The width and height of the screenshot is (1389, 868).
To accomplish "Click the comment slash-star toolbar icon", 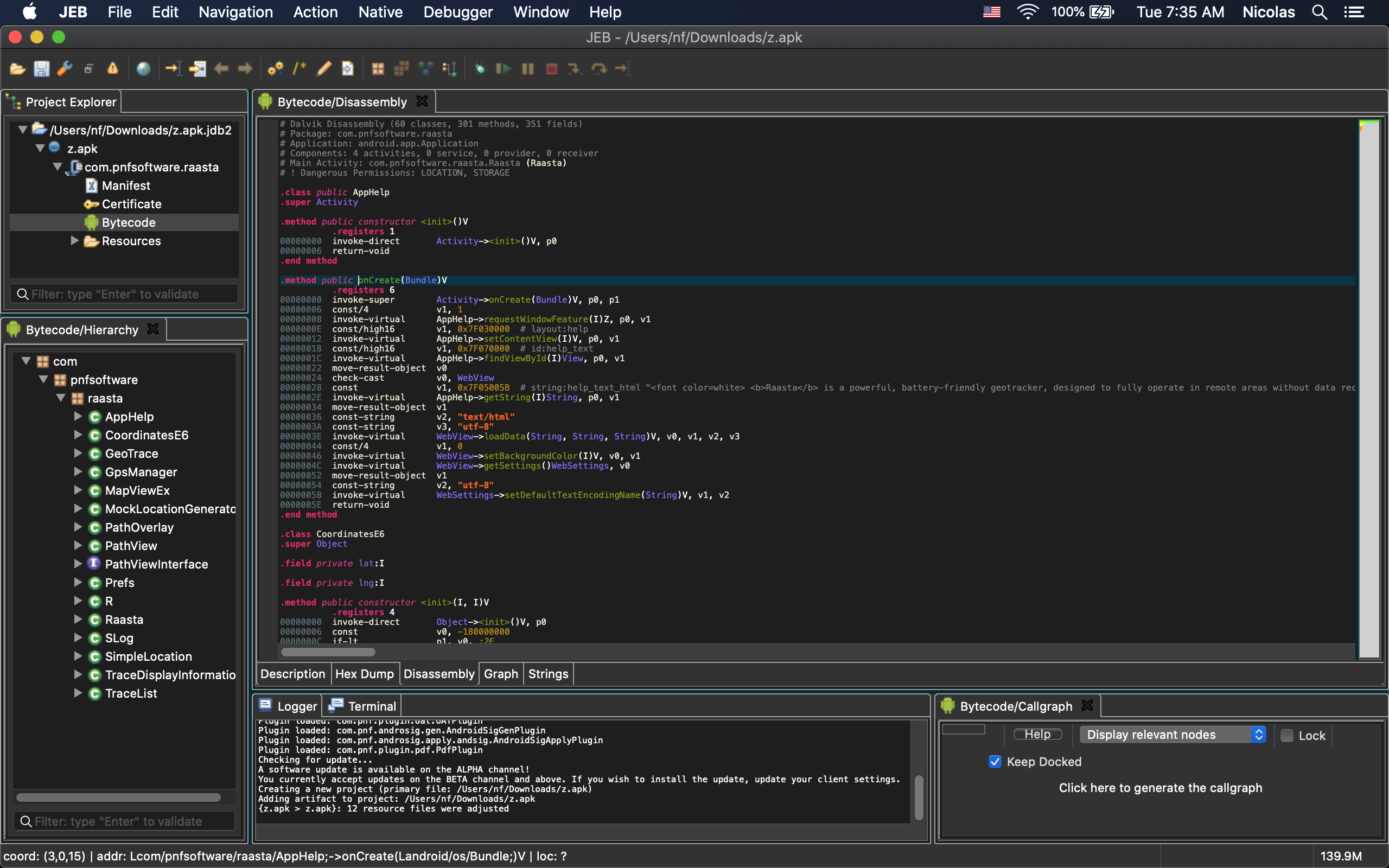I will point(300,69).
